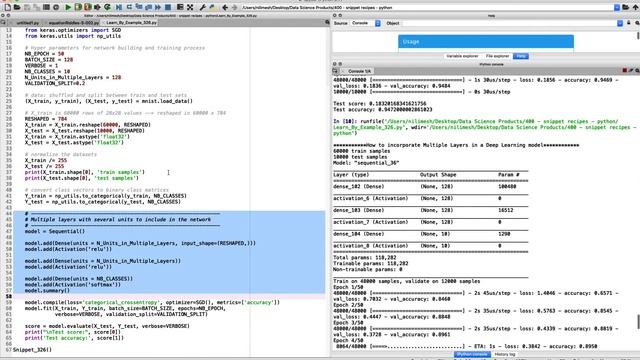Switch to the middle editor tab
The height and width of the screenshot is (360, 640).
[x=73, y=22]
